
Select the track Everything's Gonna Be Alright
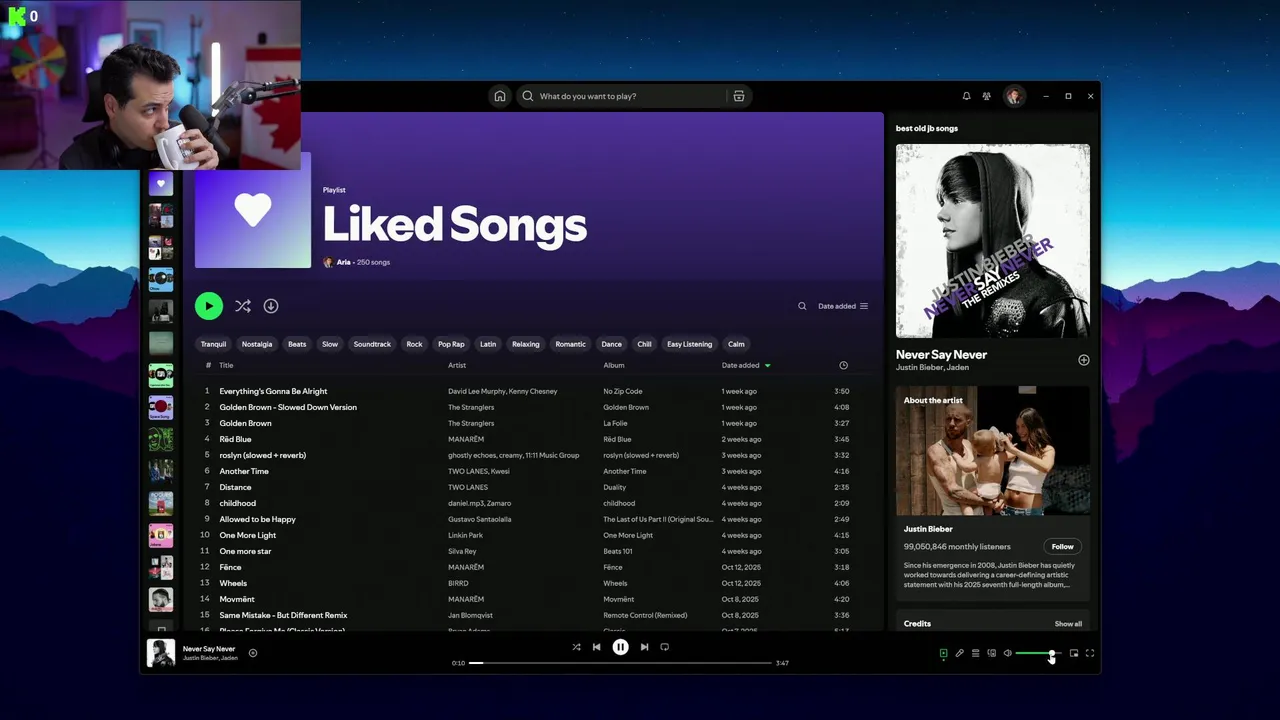tap(273, 391)
